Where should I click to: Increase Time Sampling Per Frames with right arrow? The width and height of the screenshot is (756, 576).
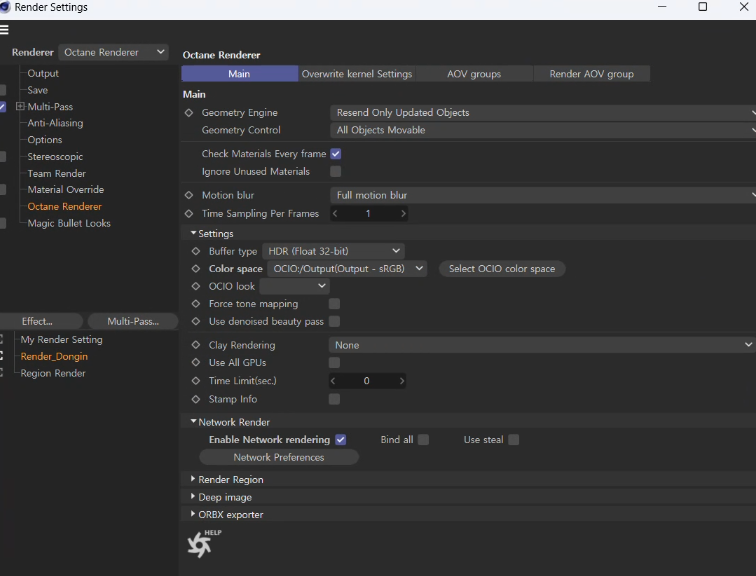403,214
